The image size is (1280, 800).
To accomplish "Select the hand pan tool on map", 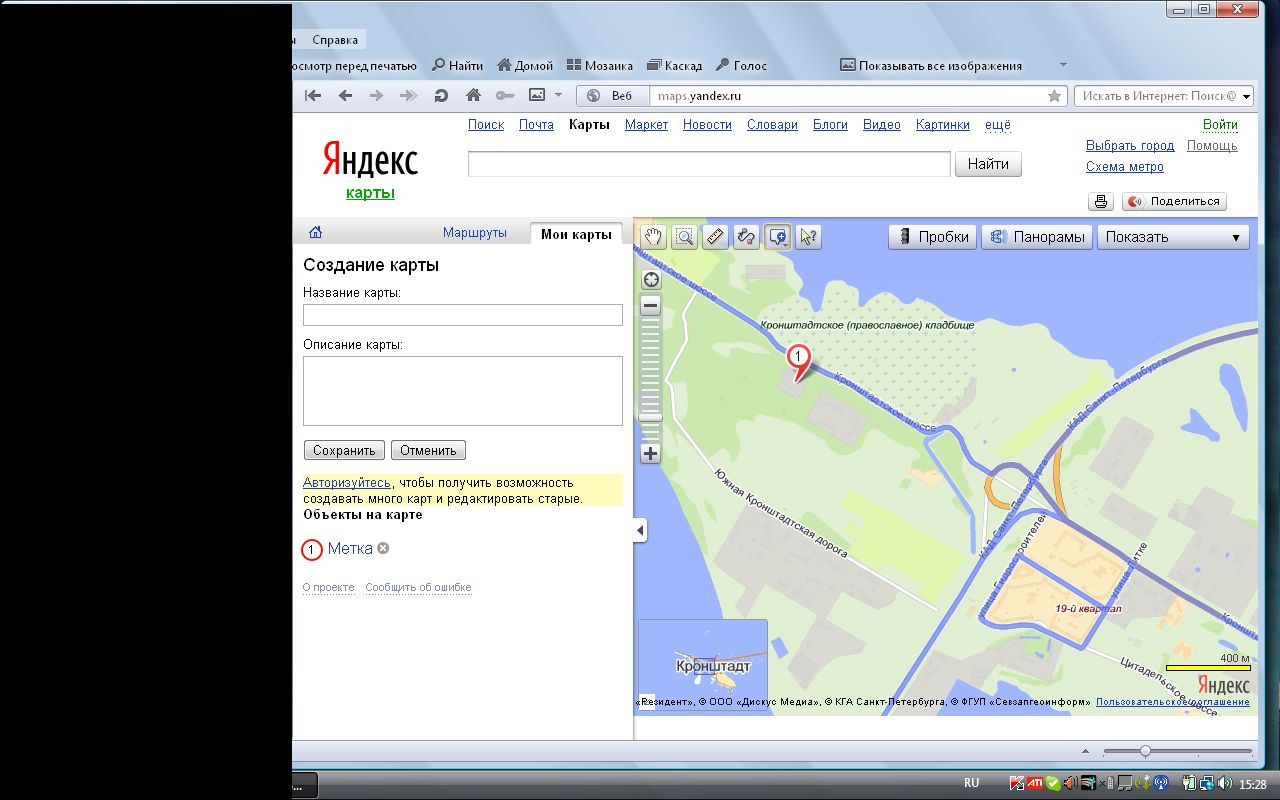I will [653, 237].
